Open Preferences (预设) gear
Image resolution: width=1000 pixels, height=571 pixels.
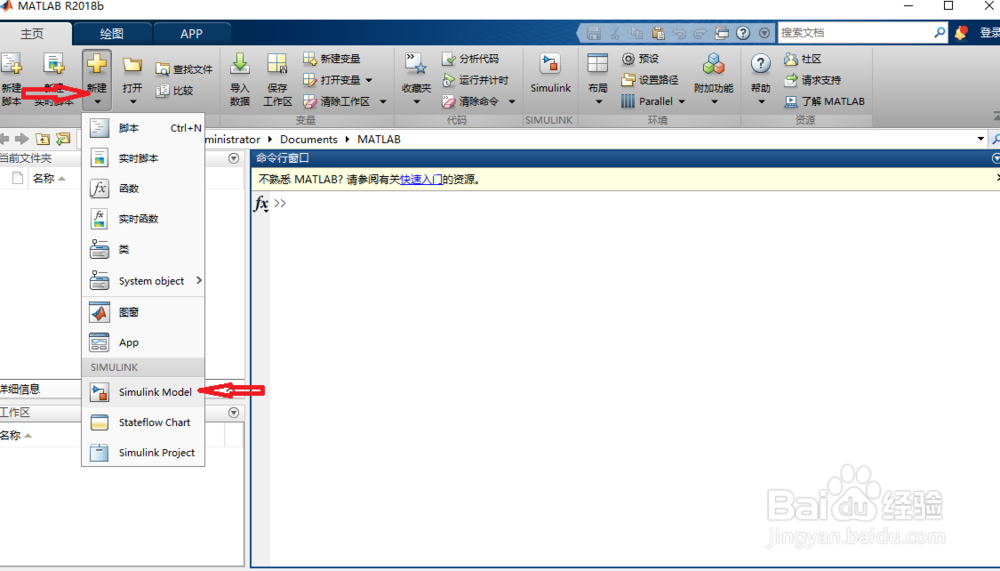tap(628, 59)
